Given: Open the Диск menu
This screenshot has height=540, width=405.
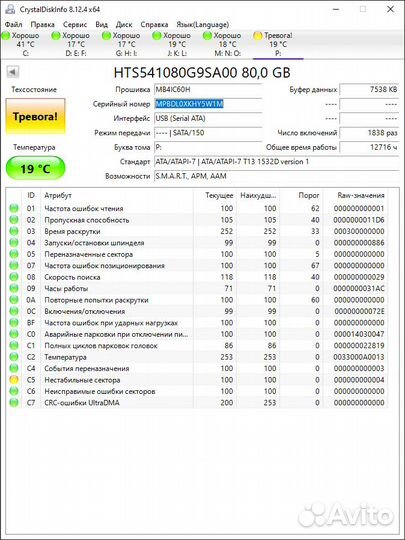Looking at the screenshot, I should click(x=124, y=25).
